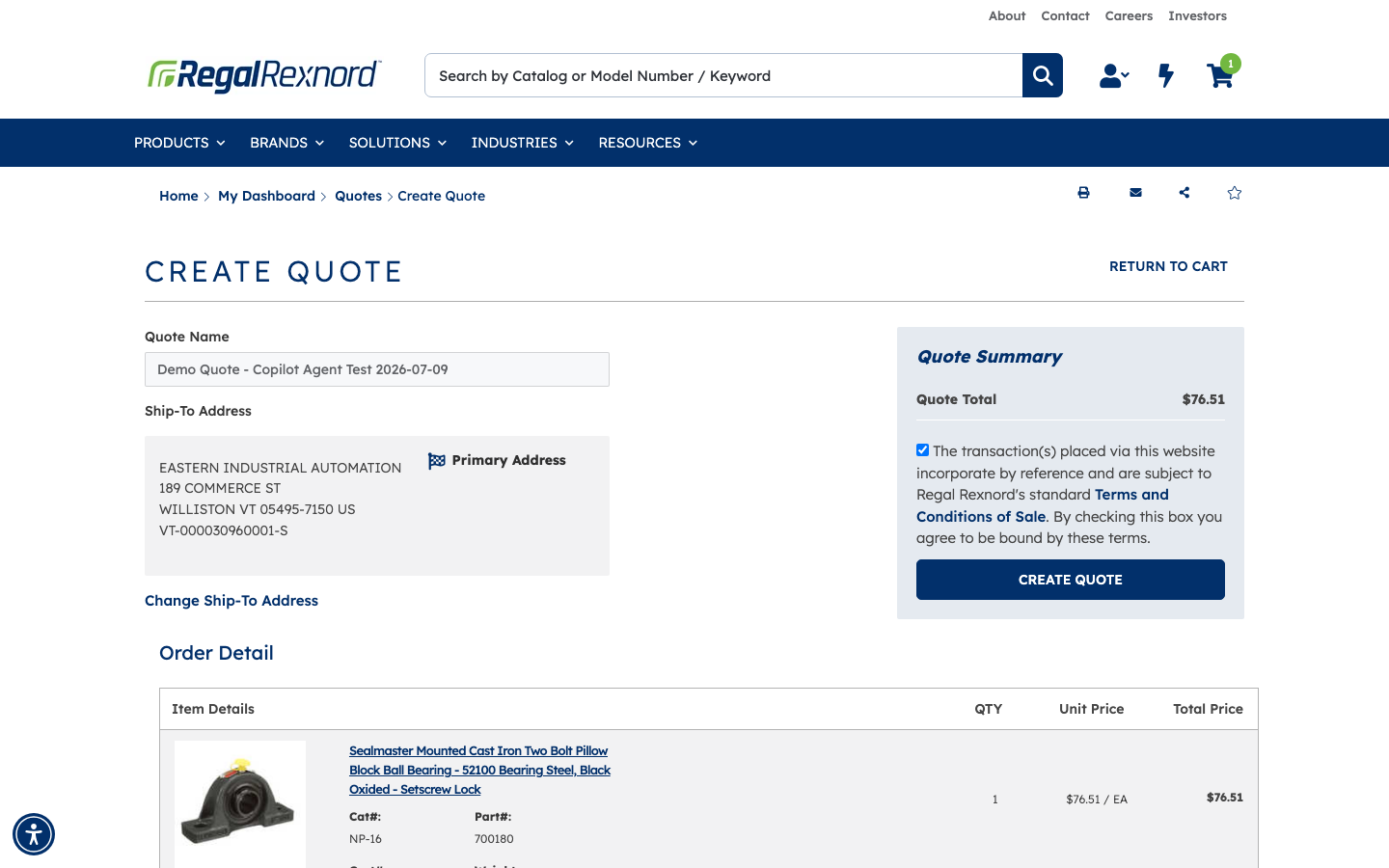The width and height of the screenshot is (1389, 868).
Task: Click RETURN TO CART link
Action: tap(1168, 266)
